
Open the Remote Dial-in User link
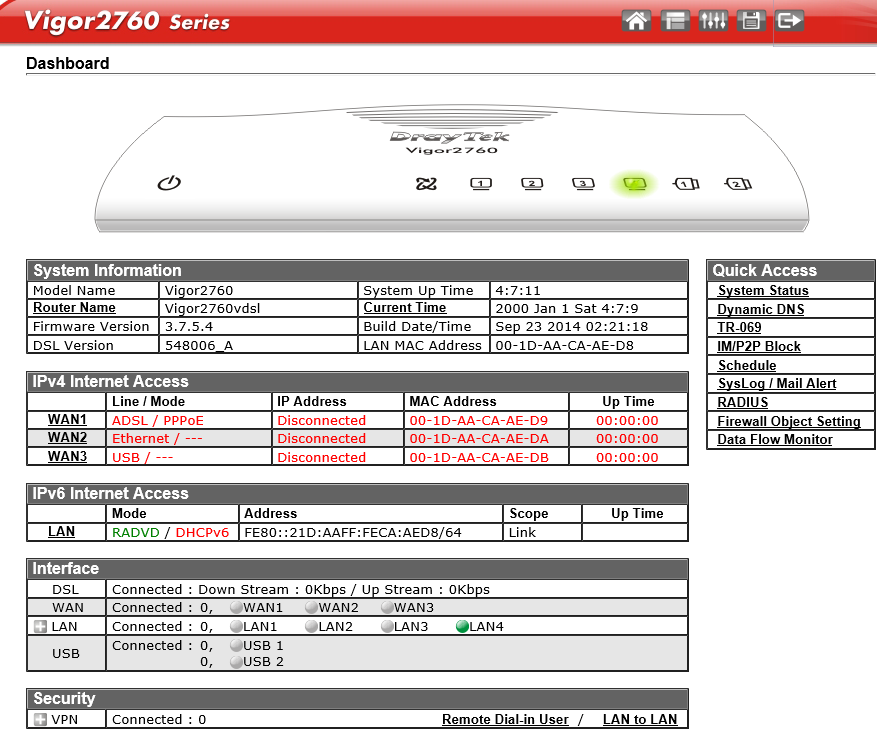[505, 720]
